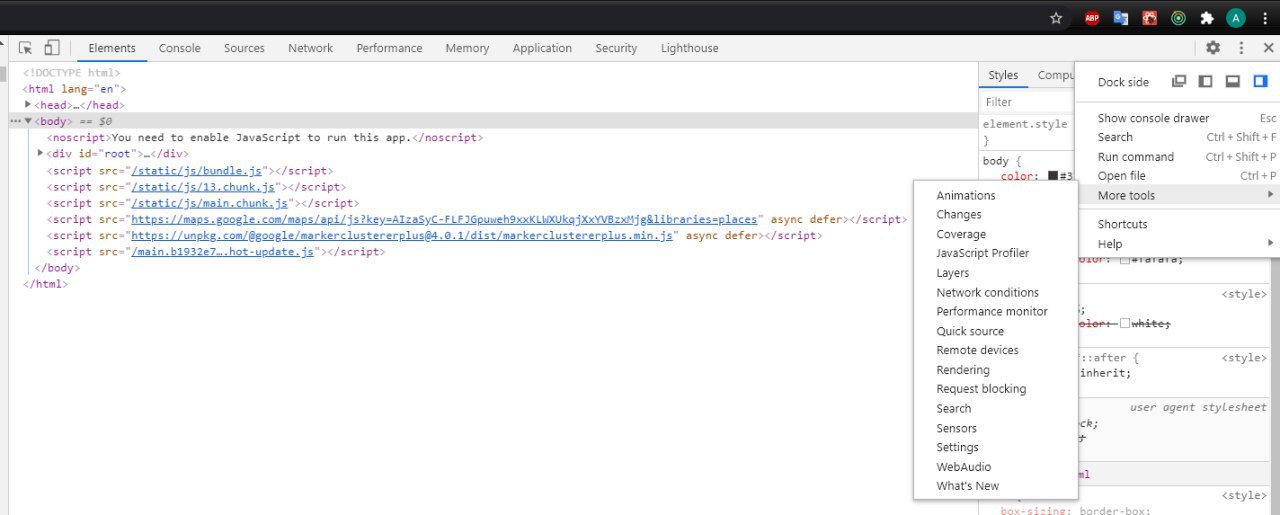Image resolution: width=1280 pixels, height=515 pixels.
Task: Open Changes from More tools
Action: pos(995,214)
